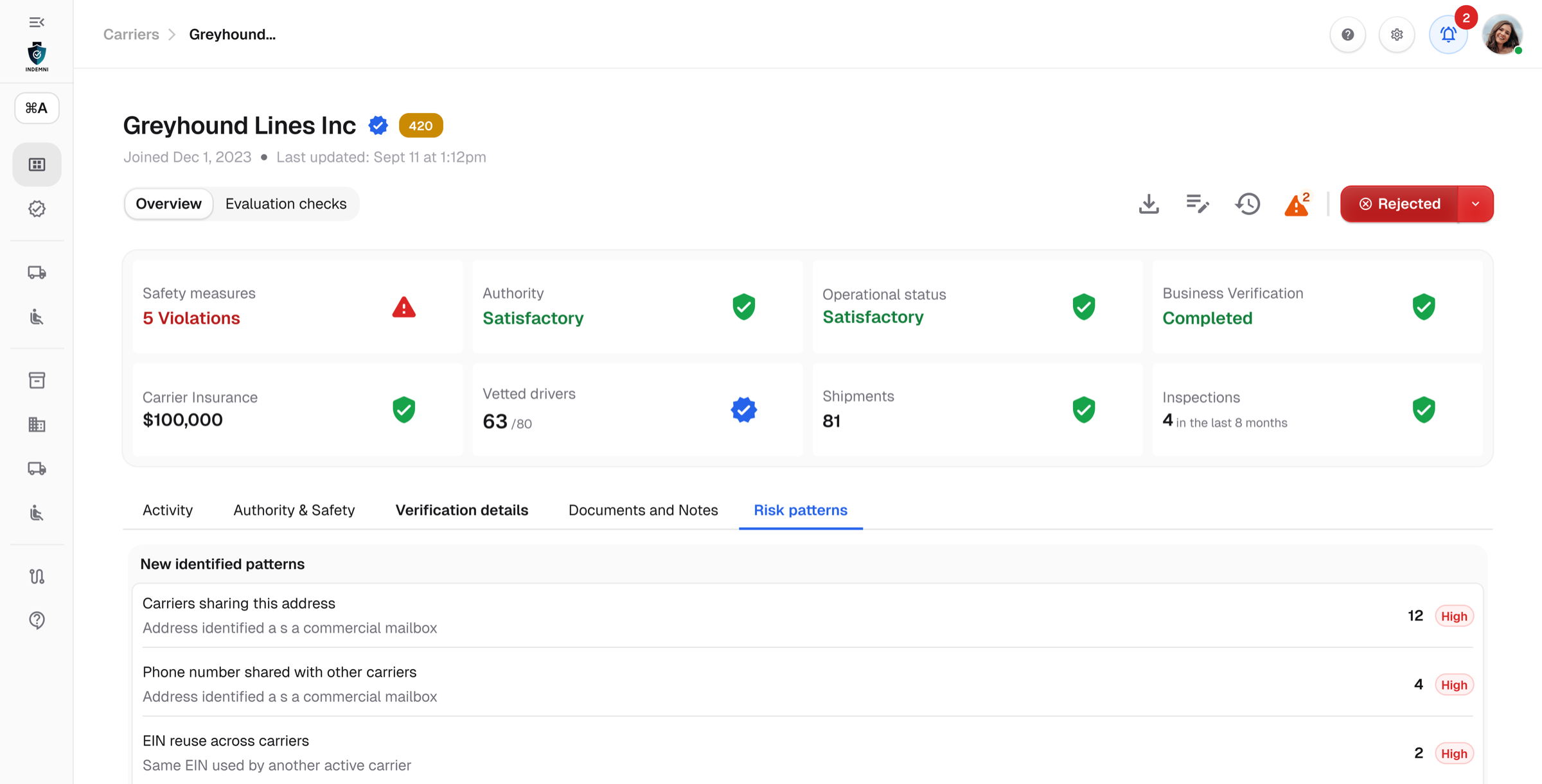Switch to Evaluation checks view

coord(286,204)
